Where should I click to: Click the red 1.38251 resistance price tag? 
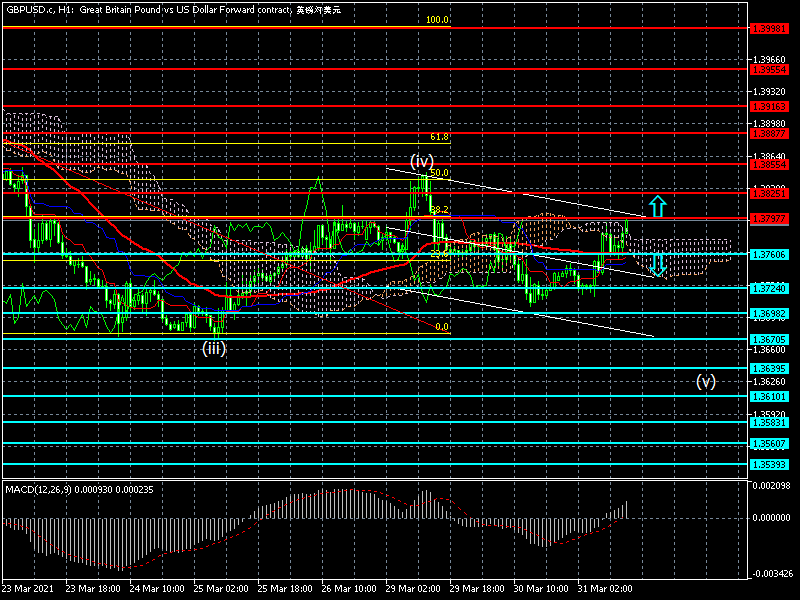[768, 191]
